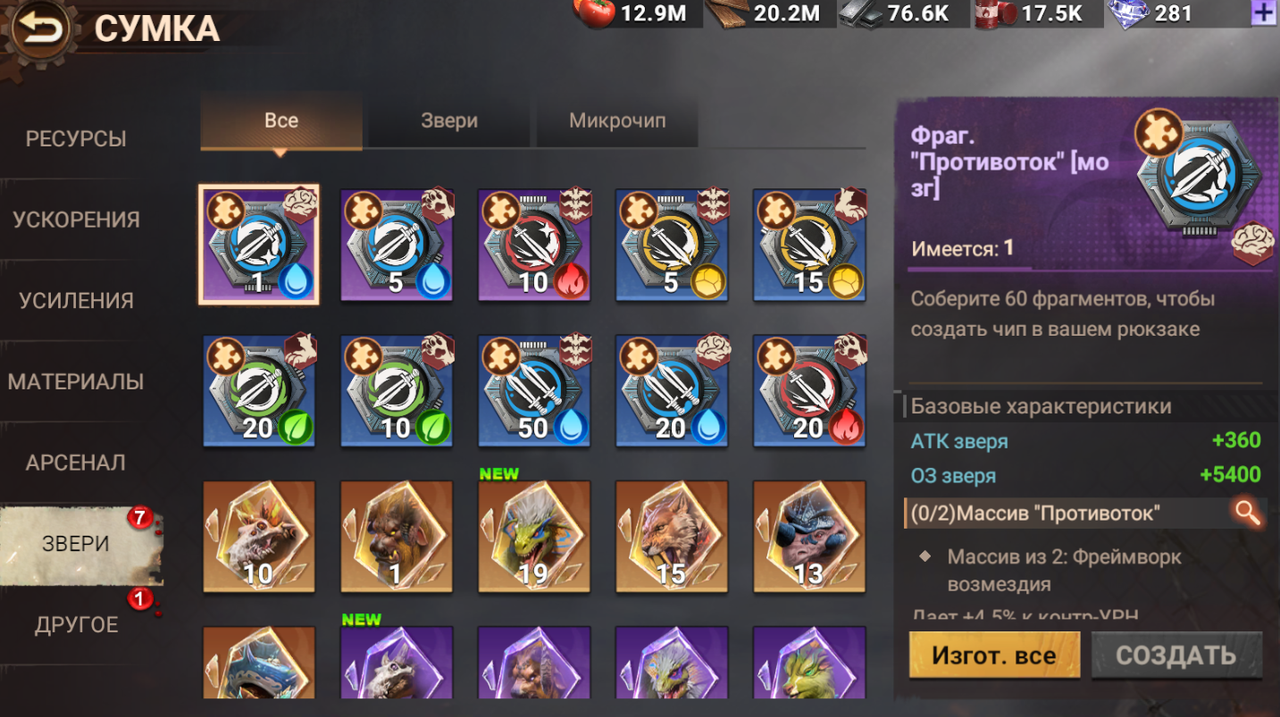
Task: Switch to the Звери tab
Action: pyautogui.click(x=449, y=121)
